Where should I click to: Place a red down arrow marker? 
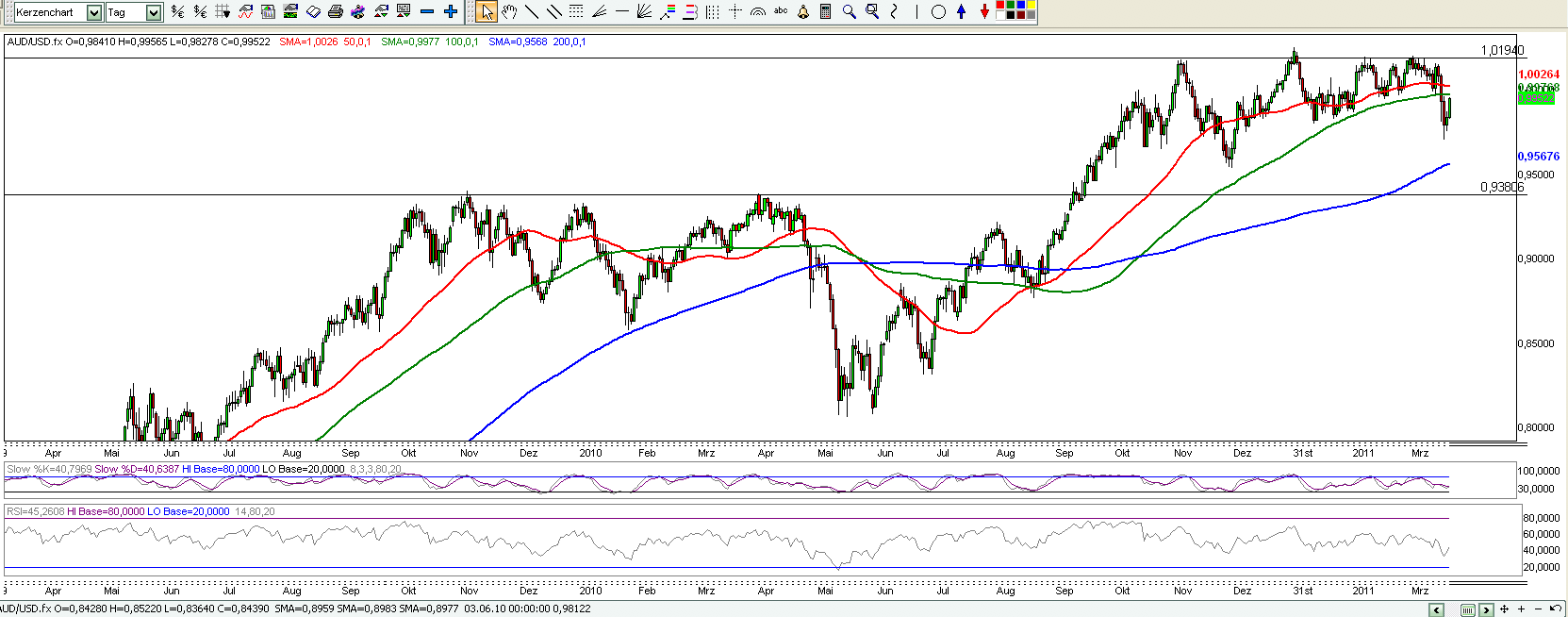pos(984,11)
